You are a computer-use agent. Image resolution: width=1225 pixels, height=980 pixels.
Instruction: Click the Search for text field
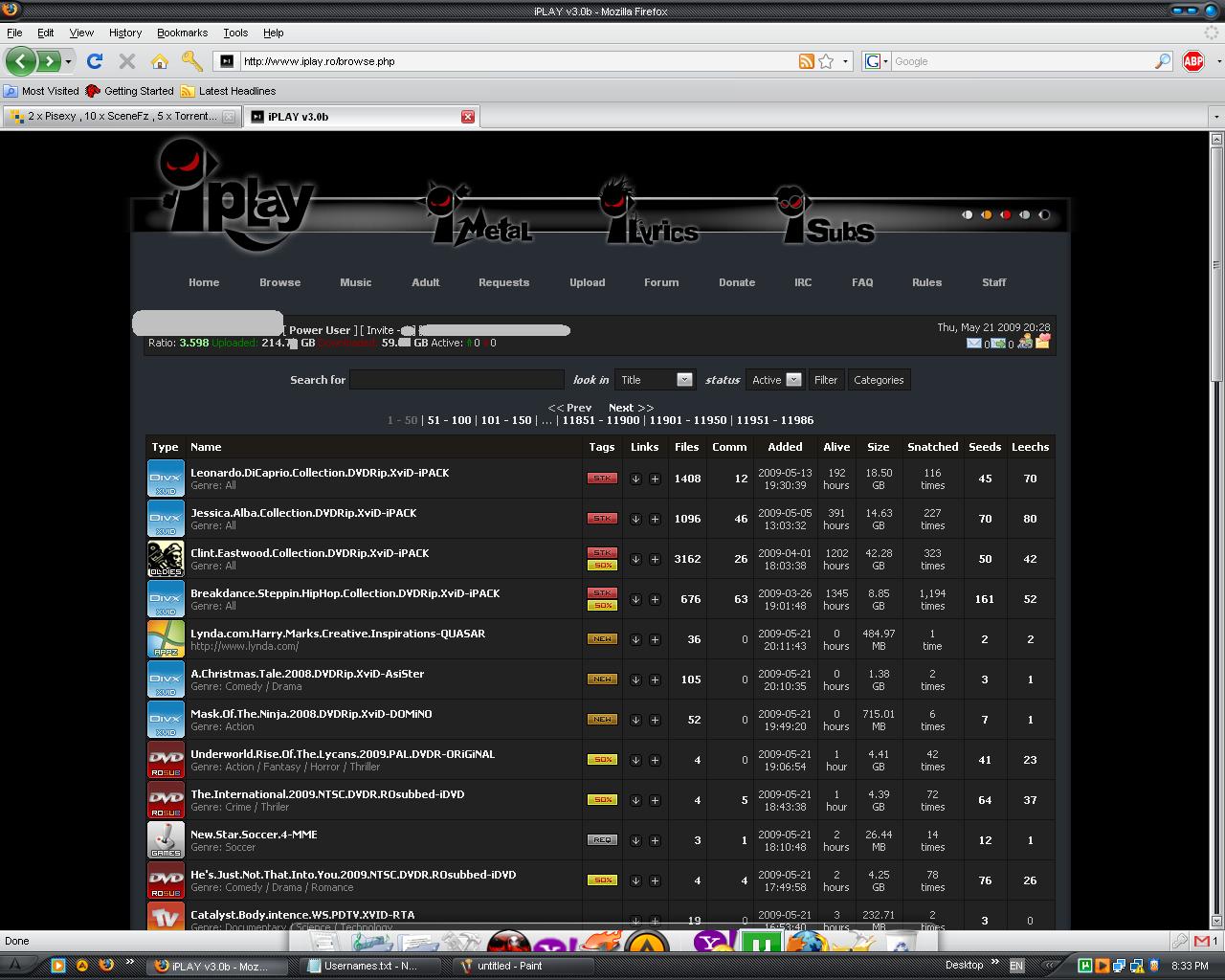[x=457, y=380]
